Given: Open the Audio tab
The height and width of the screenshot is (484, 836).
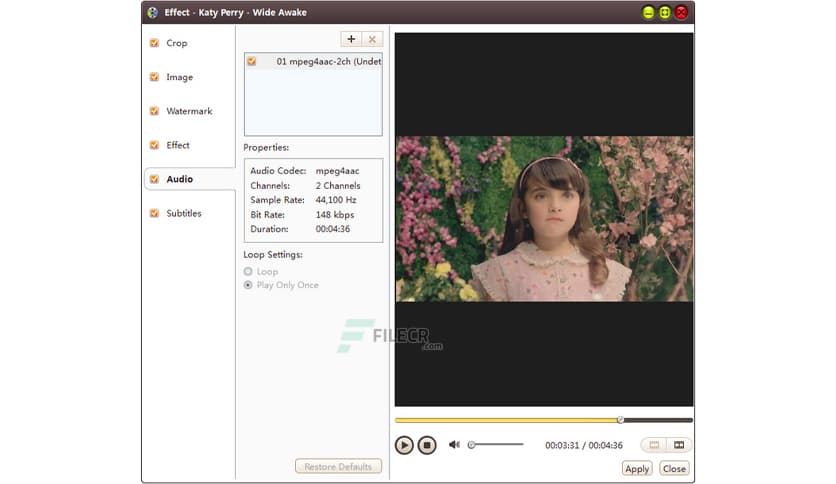Looking at the screenshot, I should 189,179.
